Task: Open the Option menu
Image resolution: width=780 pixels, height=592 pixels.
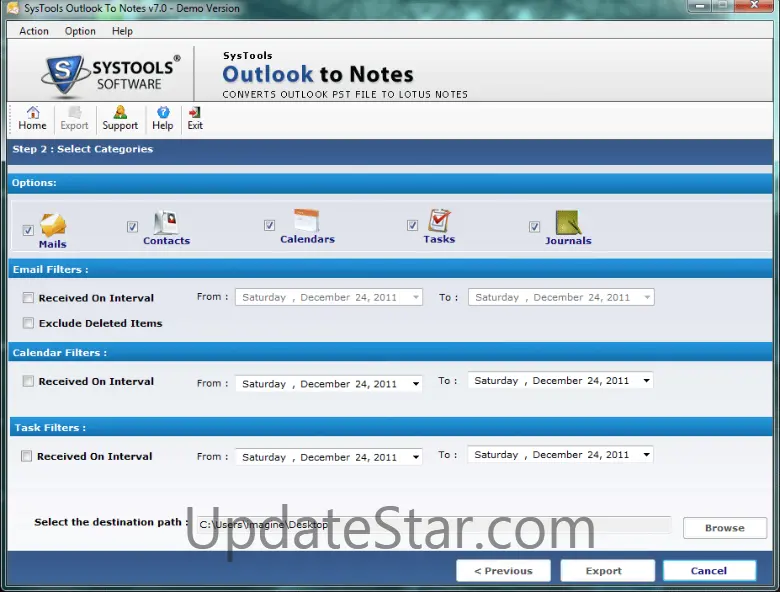Action: pyautogui.click(x=80, y=31)
